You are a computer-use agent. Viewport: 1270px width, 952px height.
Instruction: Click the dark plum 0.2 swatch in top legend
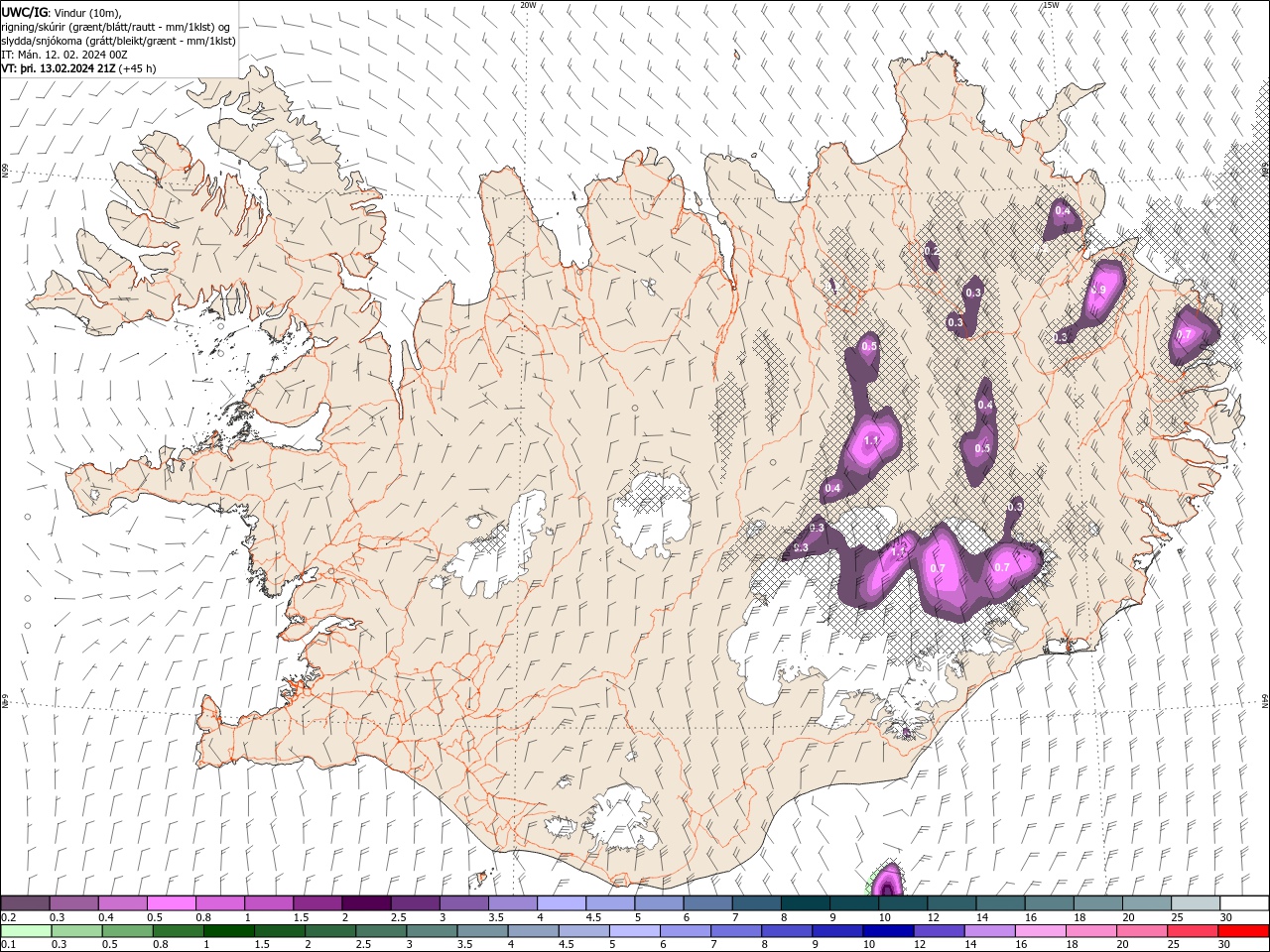(26, 902)
